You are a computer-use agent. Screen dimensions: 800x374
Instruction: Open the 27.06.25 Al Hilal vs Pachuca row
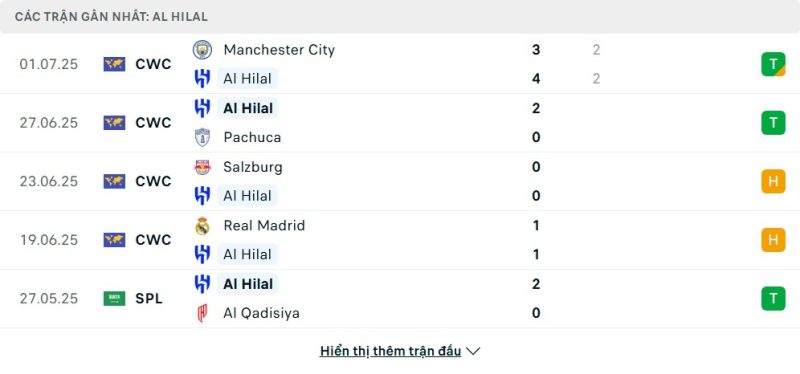[400, 123]
